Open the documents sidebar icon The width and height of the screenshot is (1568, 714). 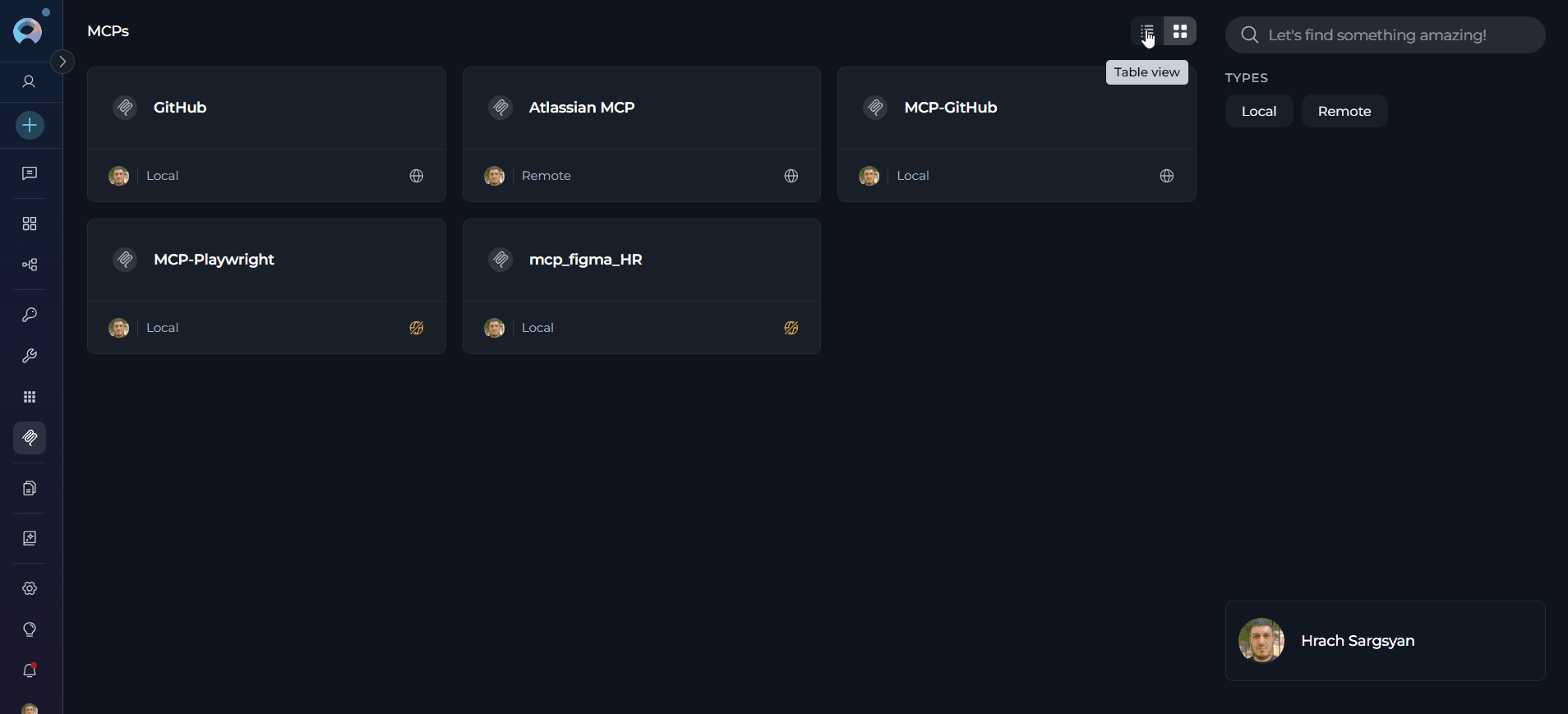[30, 488]
